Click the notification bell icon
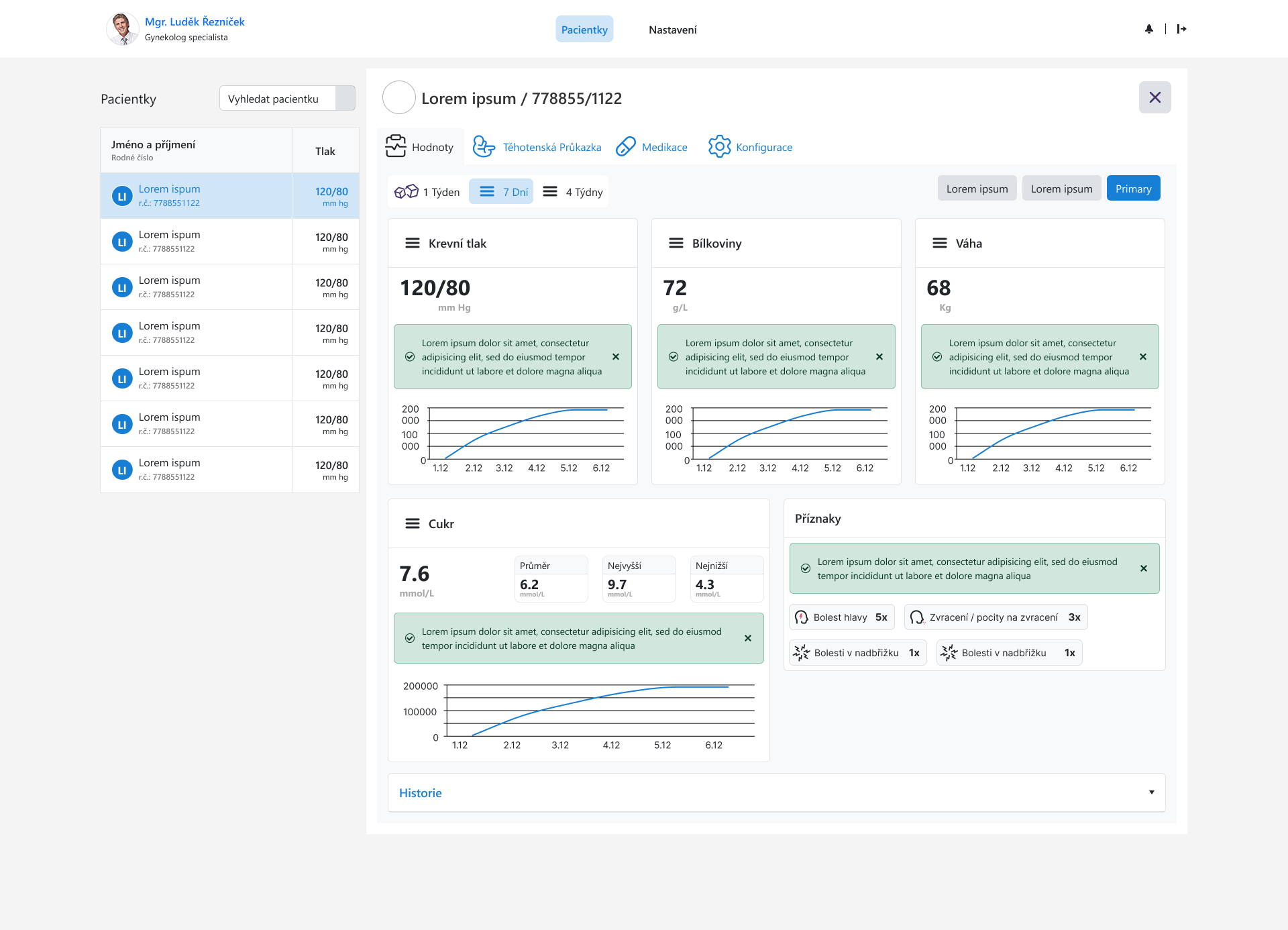Screen dimensions: 1288x930 coord(1149,29)
